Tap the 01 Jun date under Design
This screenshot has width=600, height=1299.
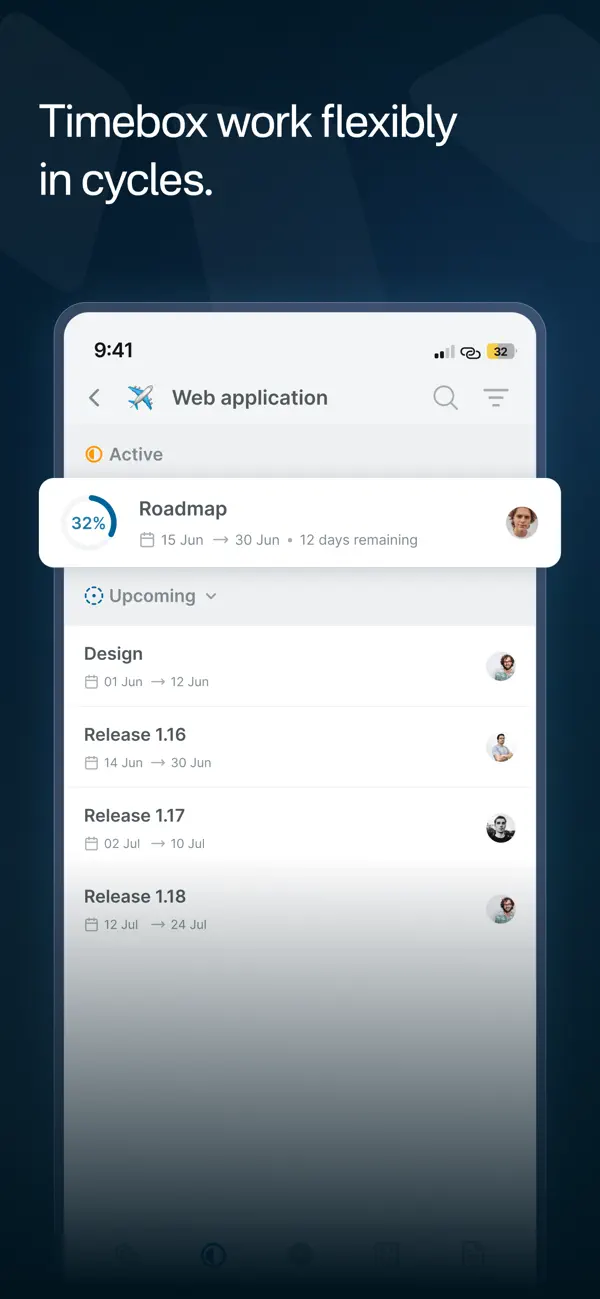[x=124, y=682]
